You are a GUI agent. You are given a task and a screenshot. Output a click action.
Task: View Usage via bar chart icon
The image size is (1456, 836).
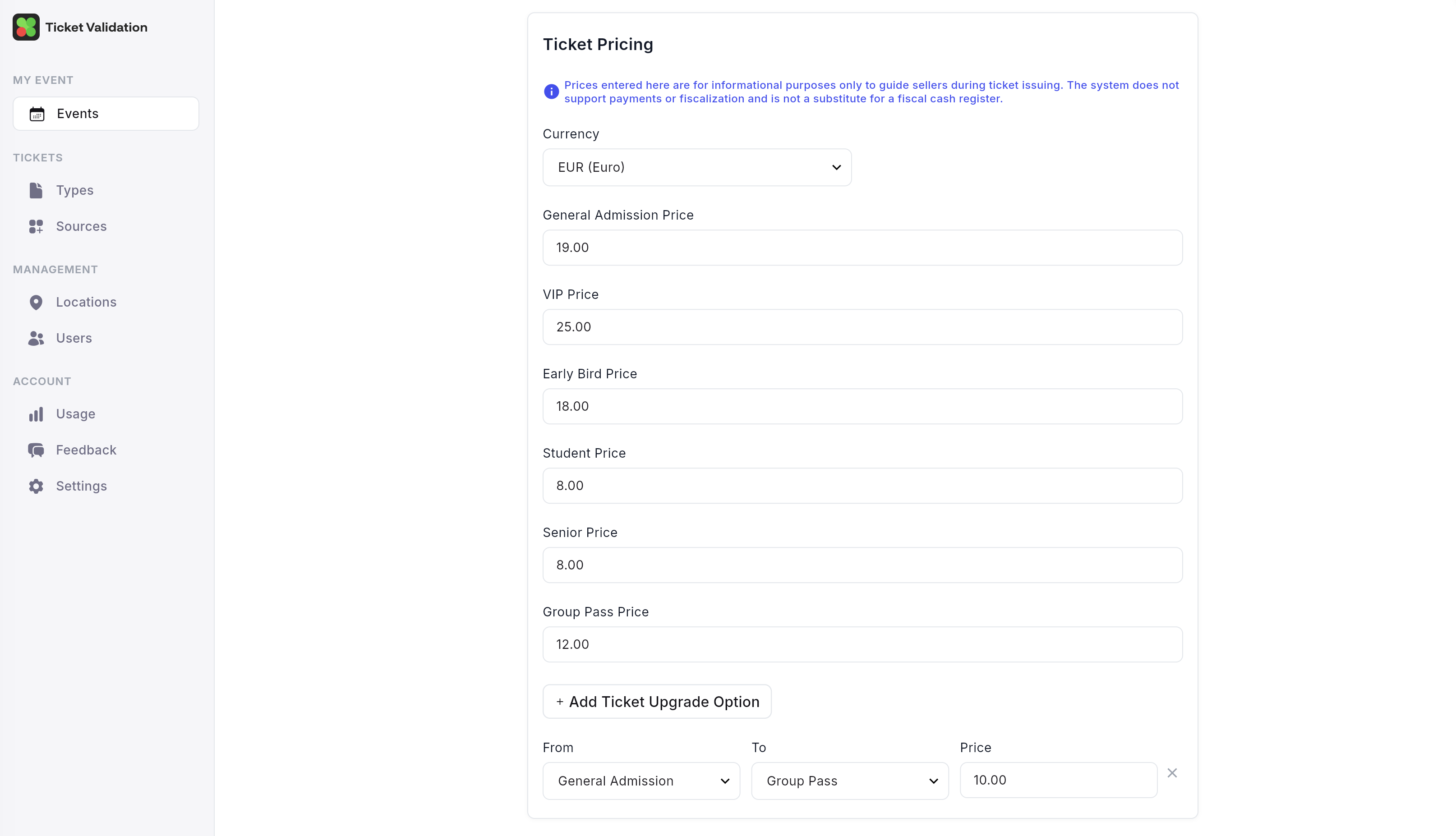pyautogui.click(x=36, y=414)
